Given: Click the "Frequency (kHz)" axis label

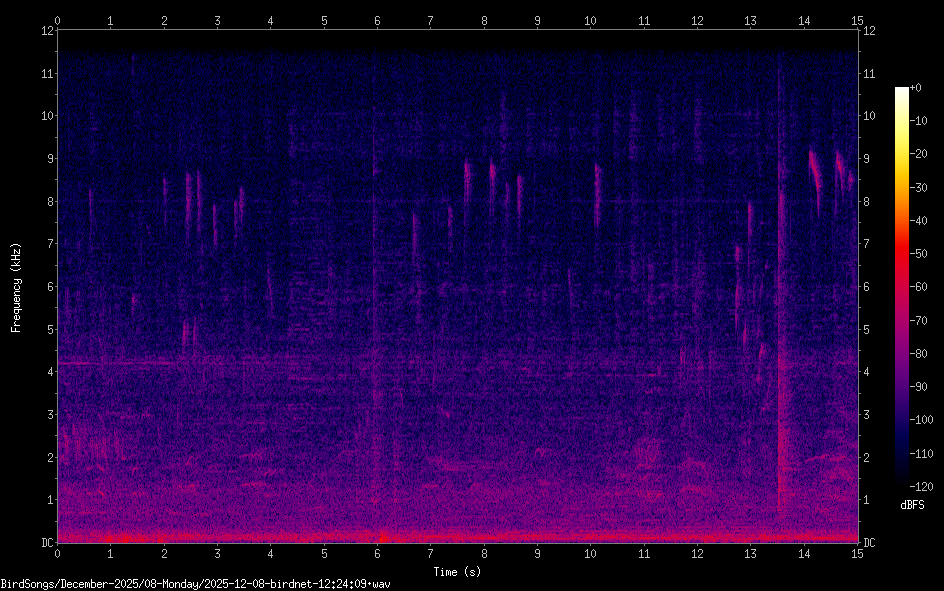Looking at the screenshot, I should [x=15, y=287].
